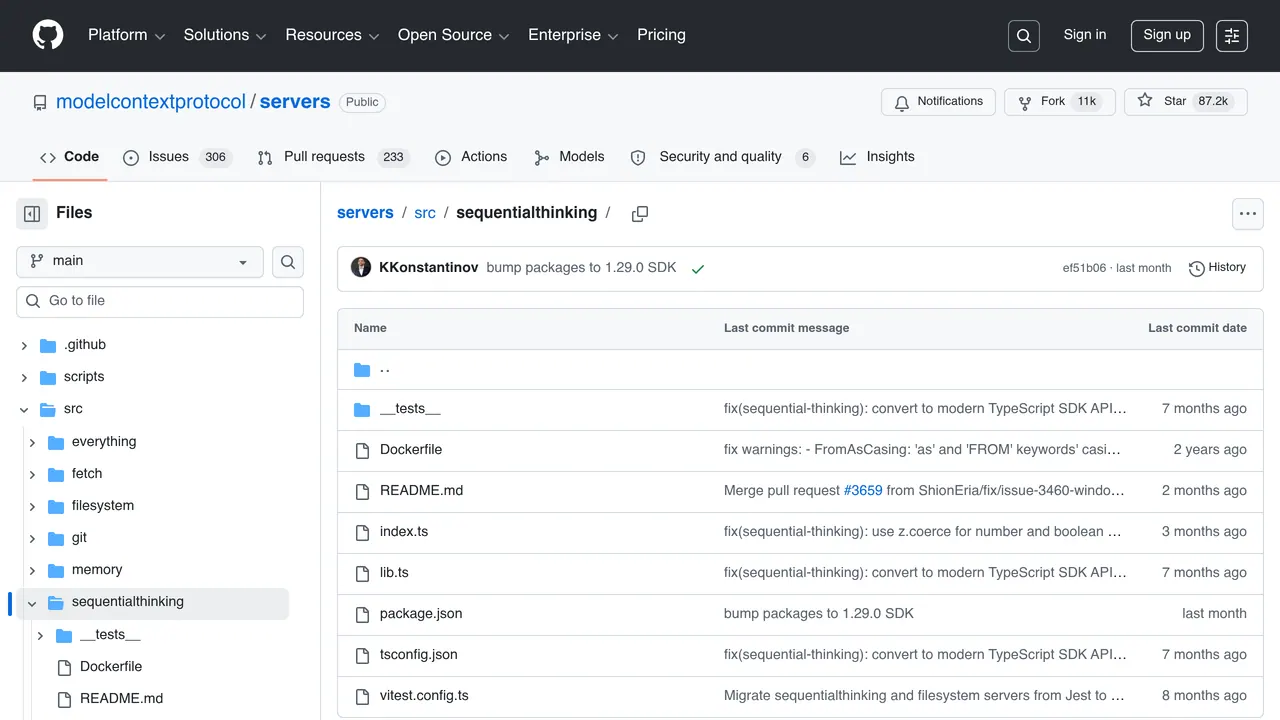Open the search magnifier in header
Image resolution: width=1280 pixels, height=720 pixels.
1024,36
